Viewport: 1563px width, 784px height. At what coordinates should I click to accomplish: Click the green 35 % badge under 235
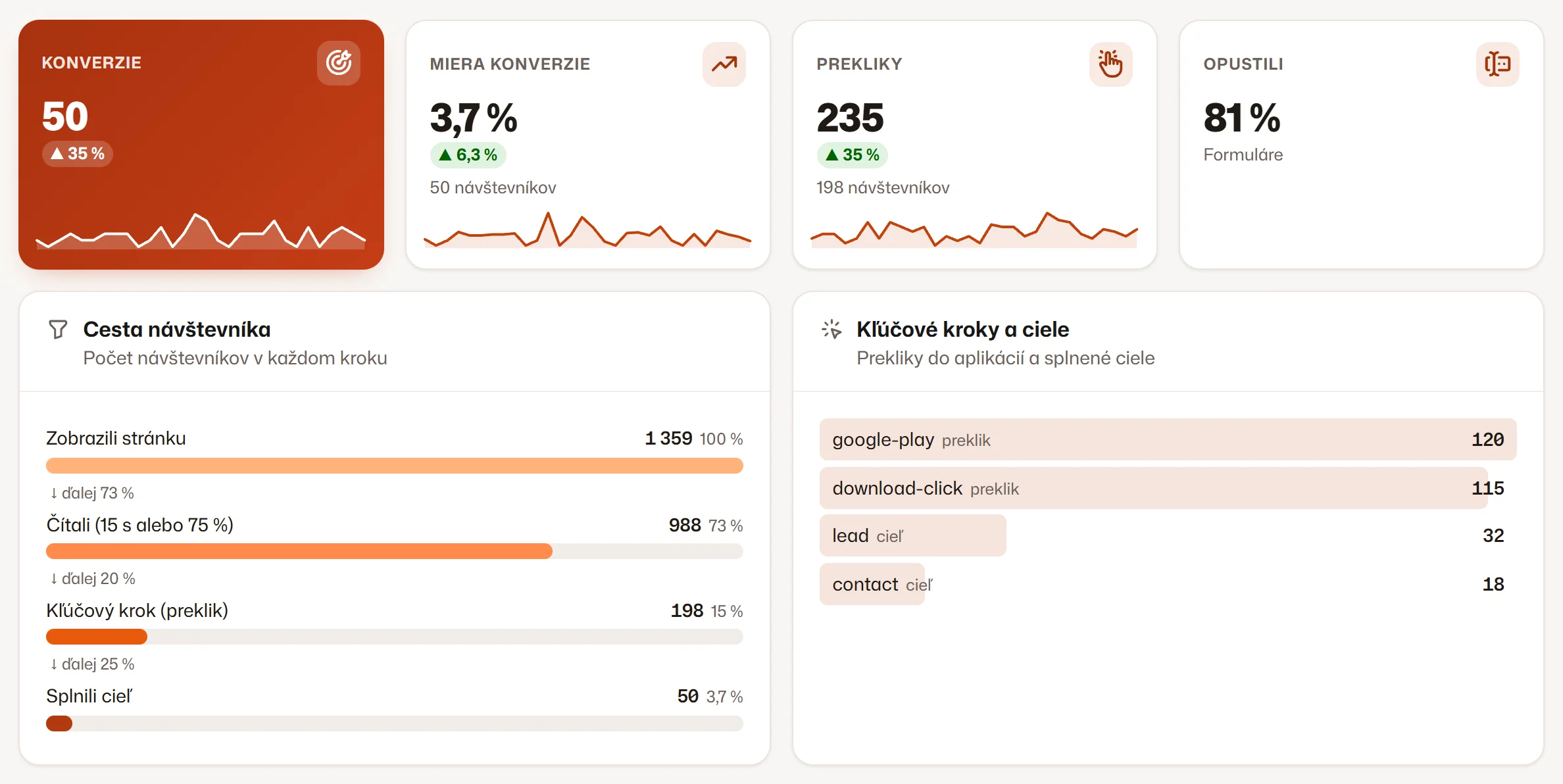point(853,155)
